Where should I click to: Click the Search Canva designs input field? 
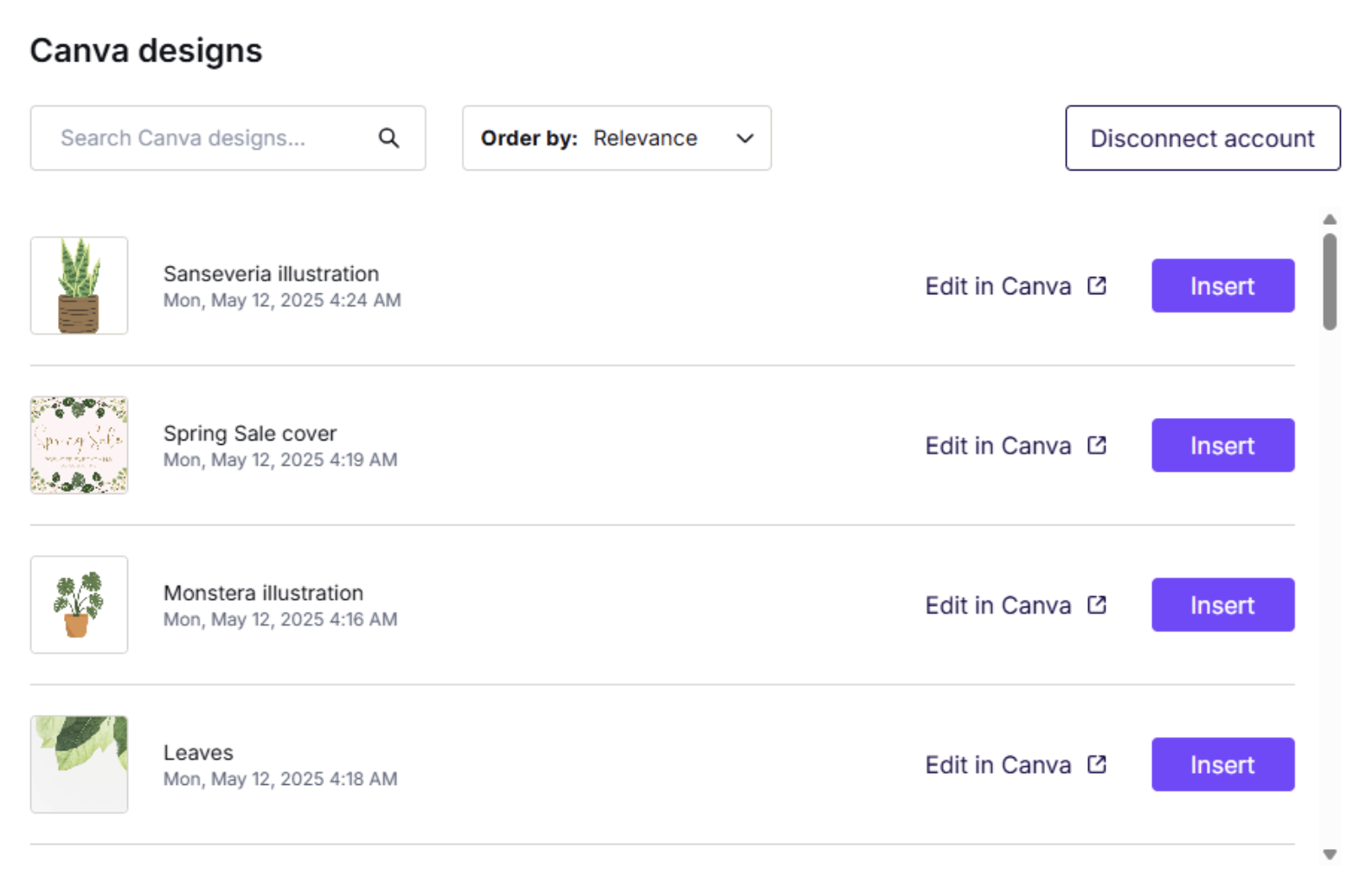point(228,138)
